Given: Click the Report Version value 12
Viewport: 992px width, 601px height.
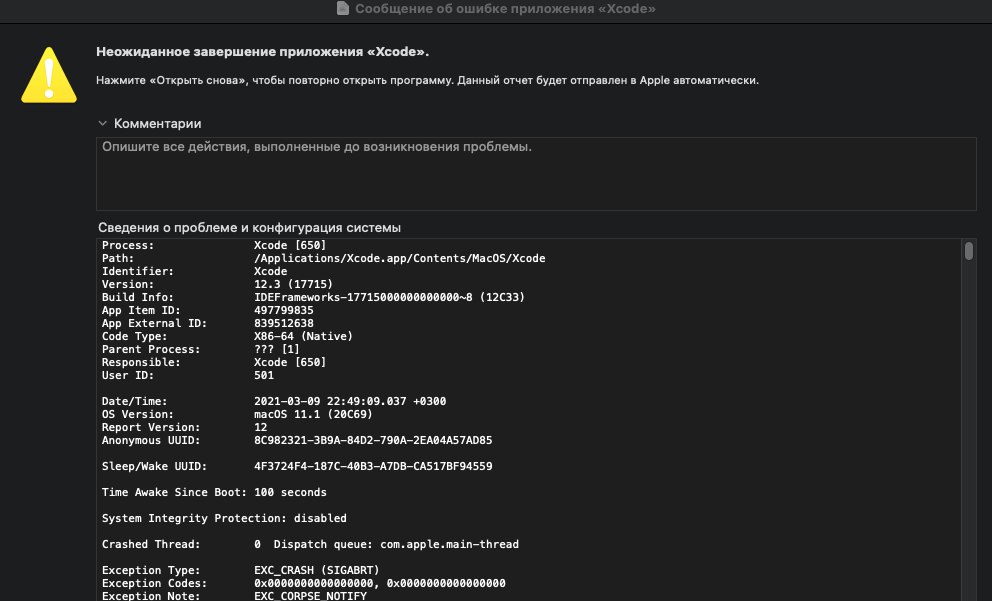Looking at the screenshot, I should (261, 427).
